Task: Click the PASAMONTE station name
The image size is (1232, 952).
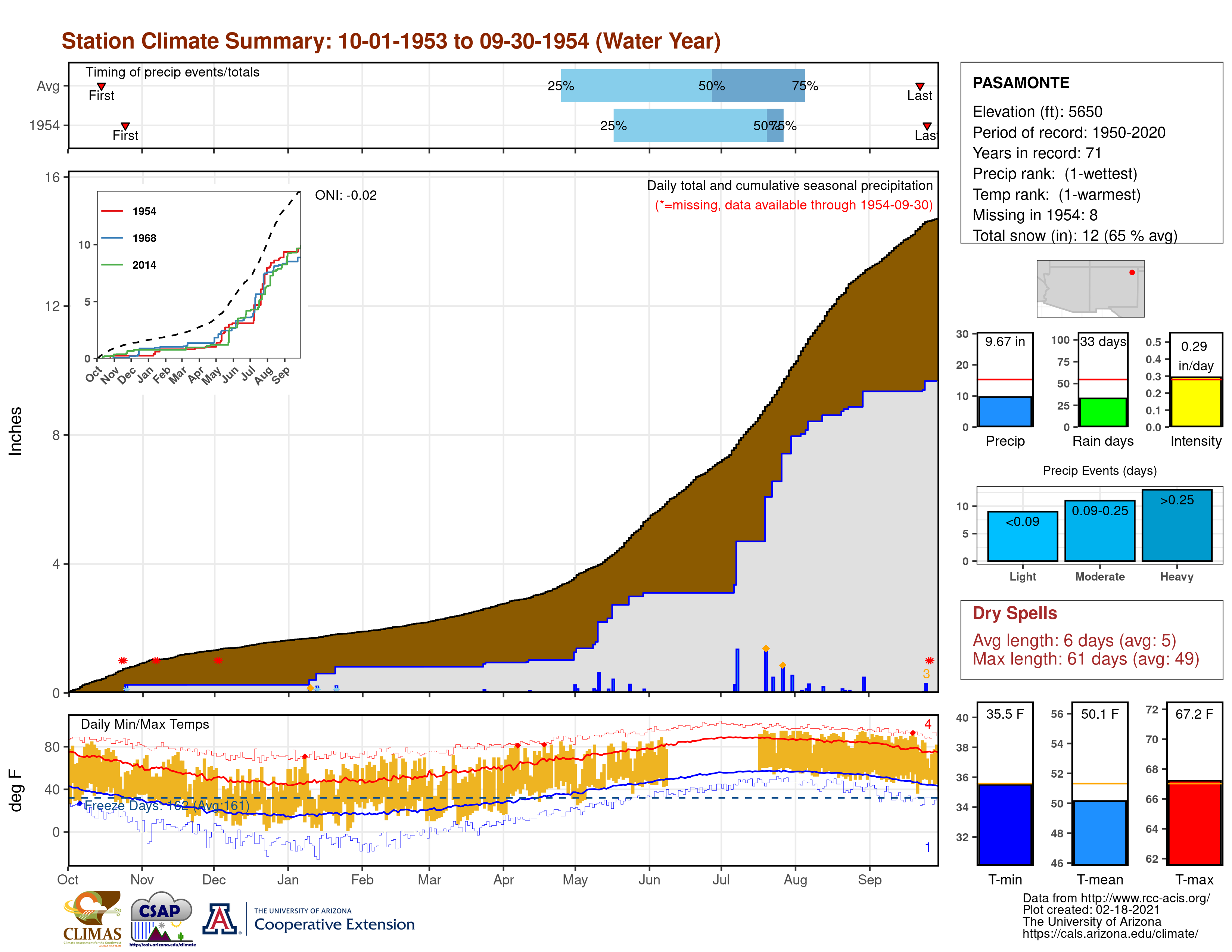Action: (x=1020, y=83)
